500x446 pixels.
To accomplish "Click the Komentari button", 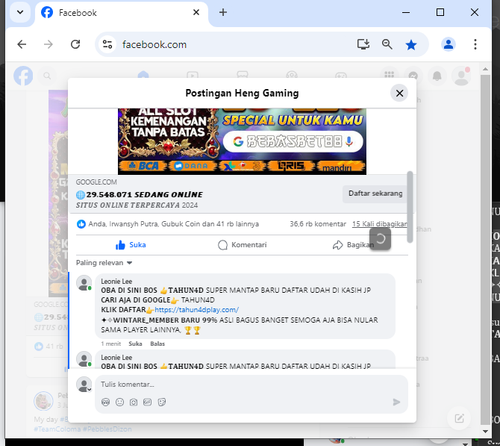I will (x=242, y=245).
